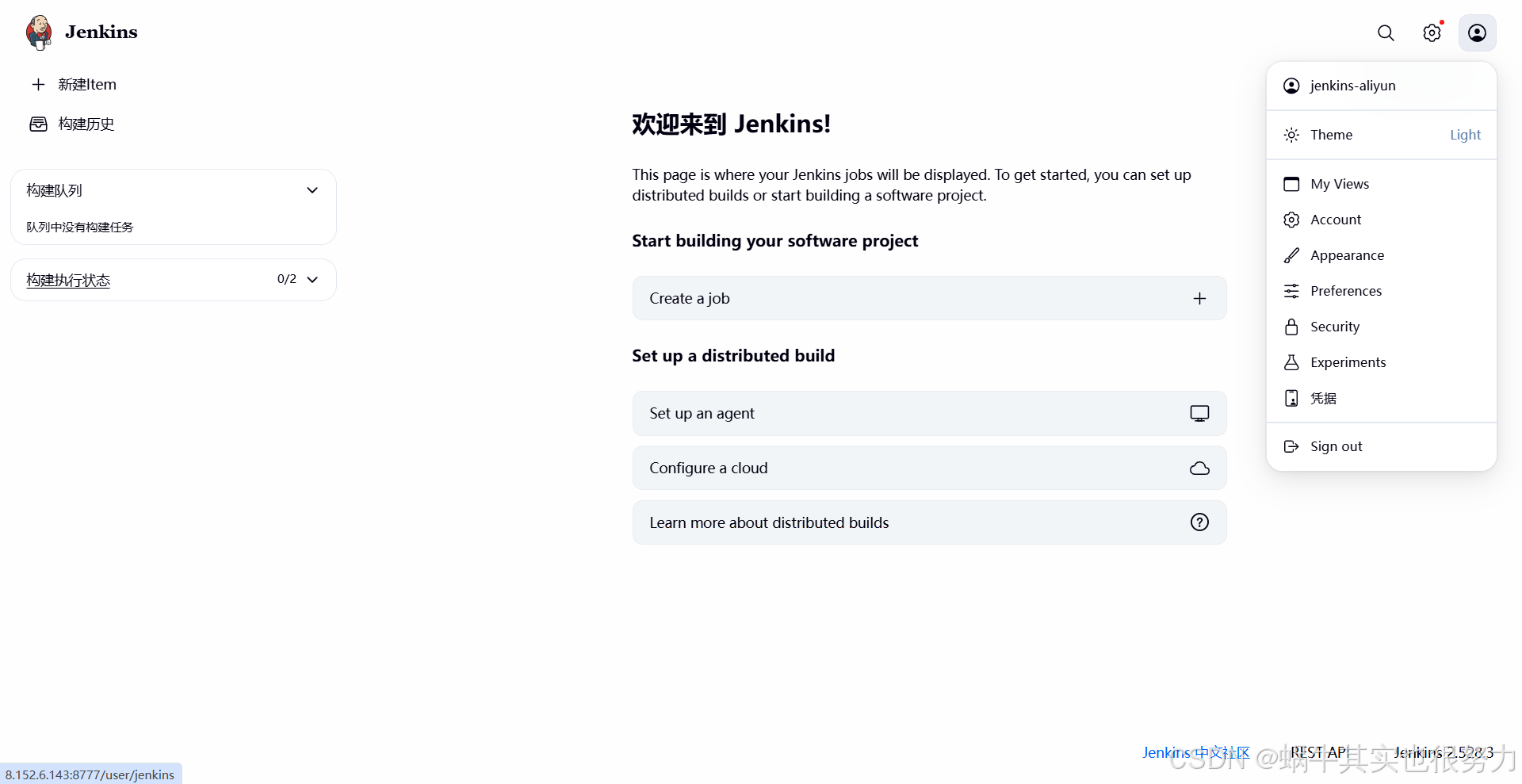Select Preferences from user menu
Image resolution: width=1522 pixels, height=784 pixels.
pyautogui.click(x=1382, y=291)
